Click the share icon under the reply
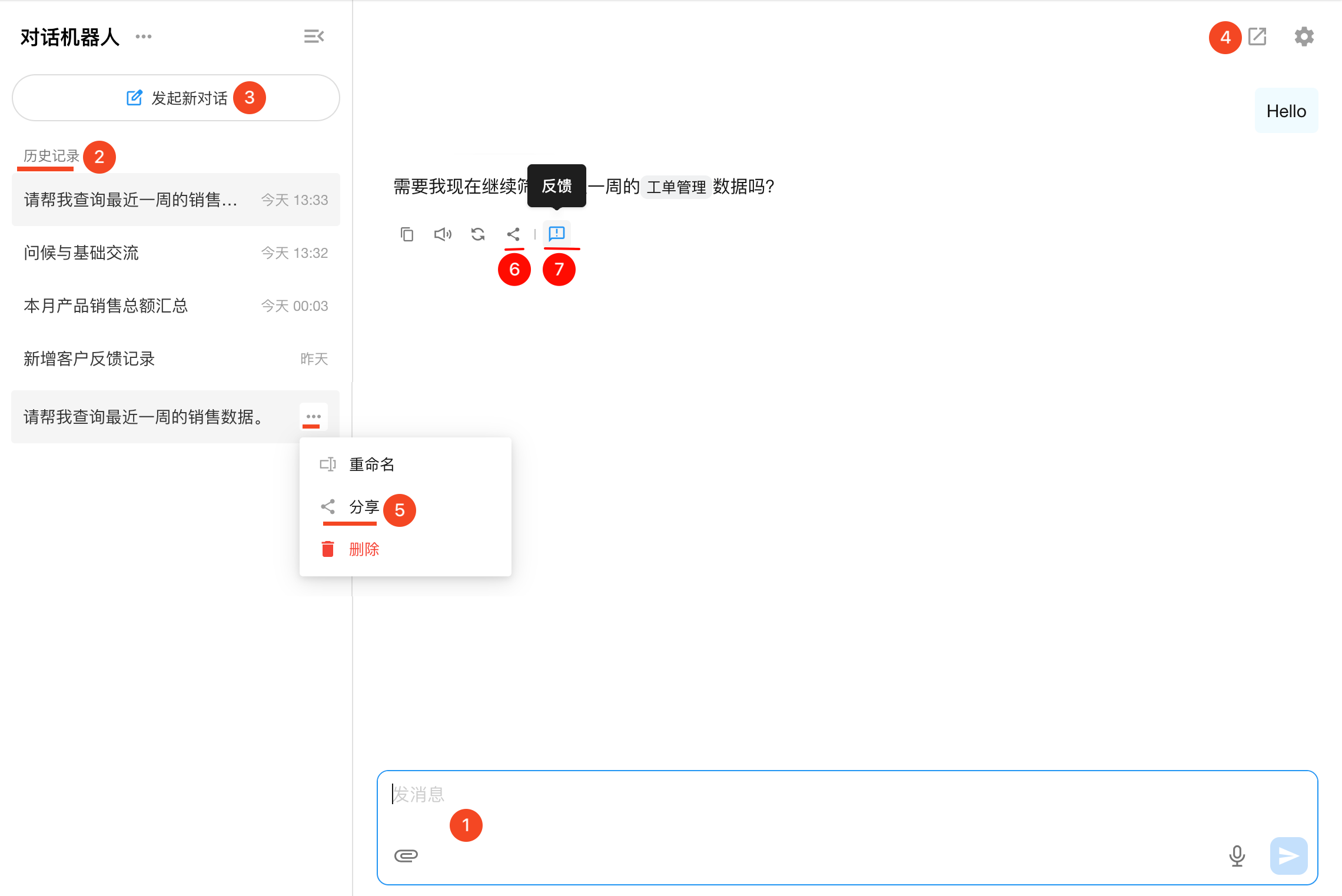Viewport: 1342px width, 896px height. coord(513,234)
